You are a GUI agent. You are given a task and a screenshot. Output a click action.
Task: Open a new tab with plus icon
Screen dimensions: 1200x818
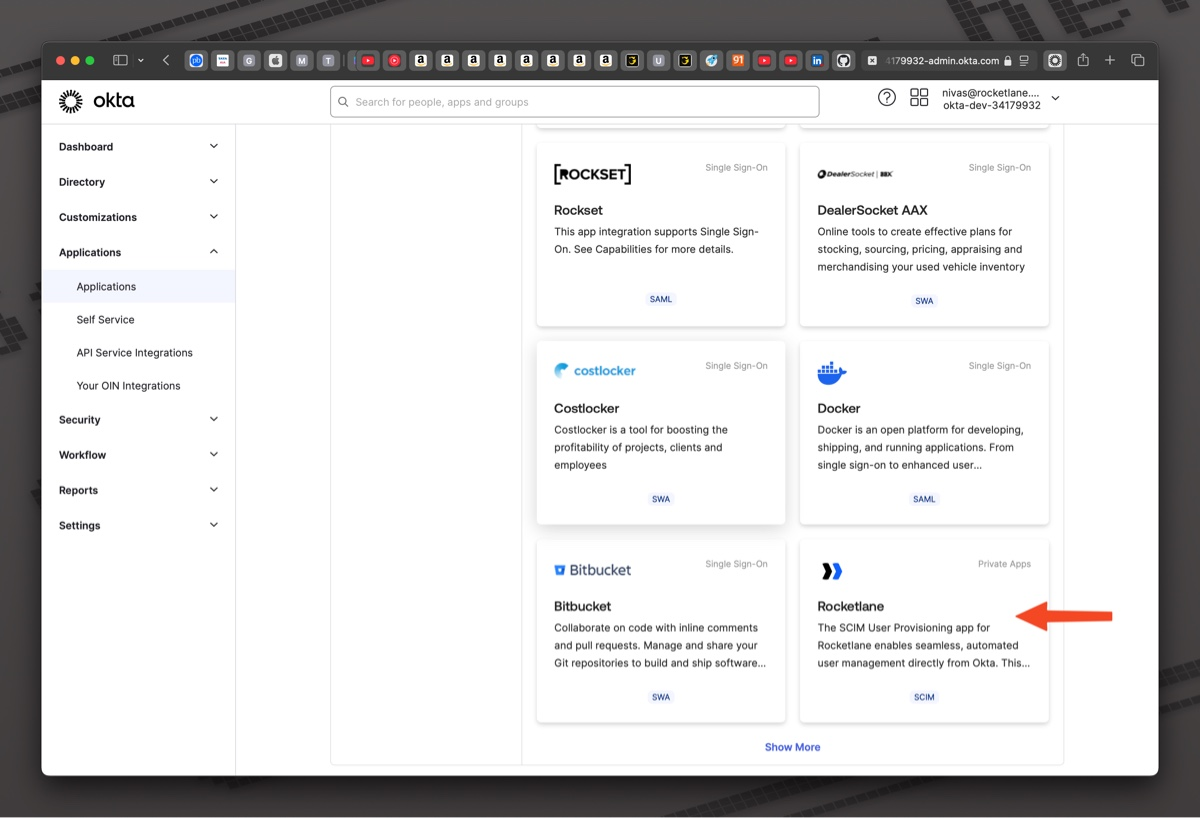click(x=1110, y=61)
